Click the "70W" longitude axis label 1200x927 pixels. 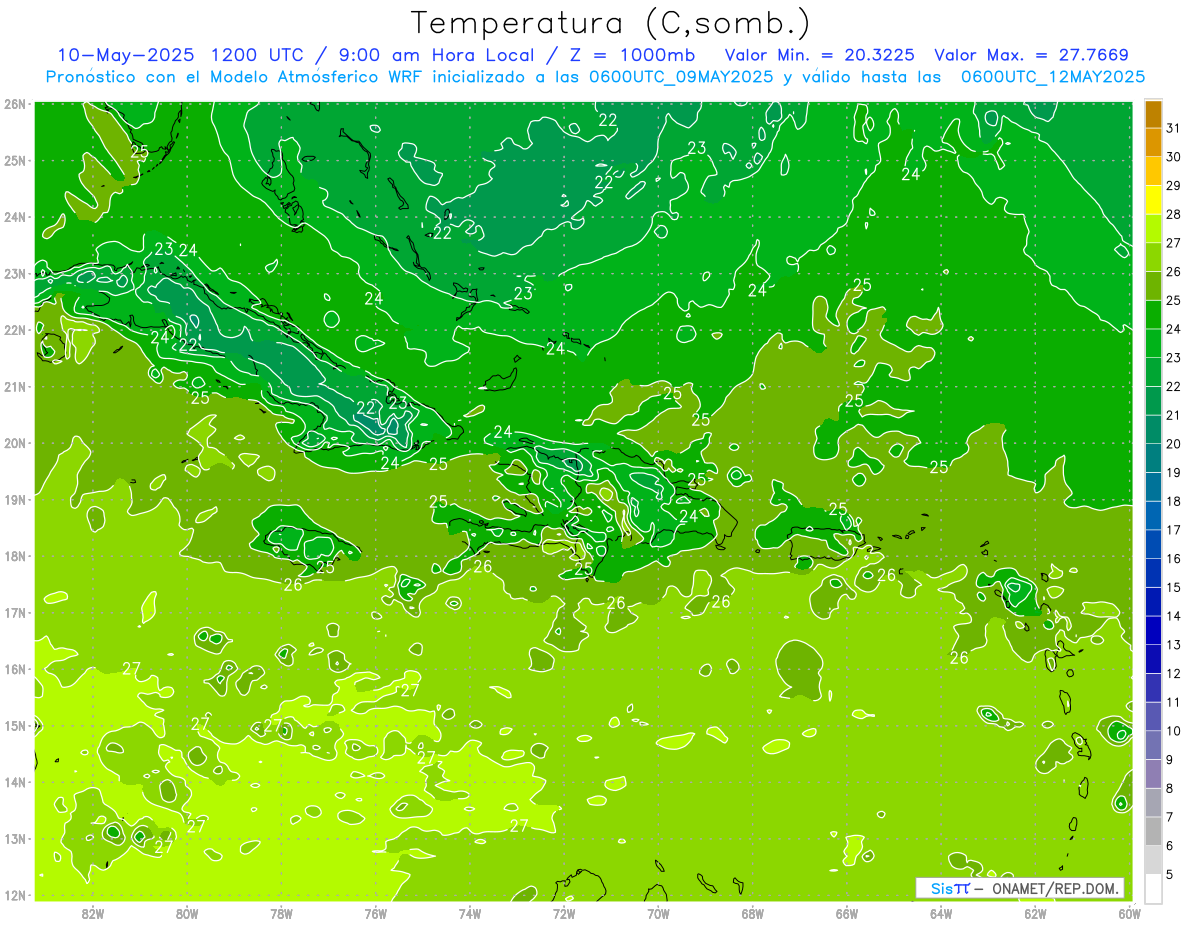coord(658,912)
